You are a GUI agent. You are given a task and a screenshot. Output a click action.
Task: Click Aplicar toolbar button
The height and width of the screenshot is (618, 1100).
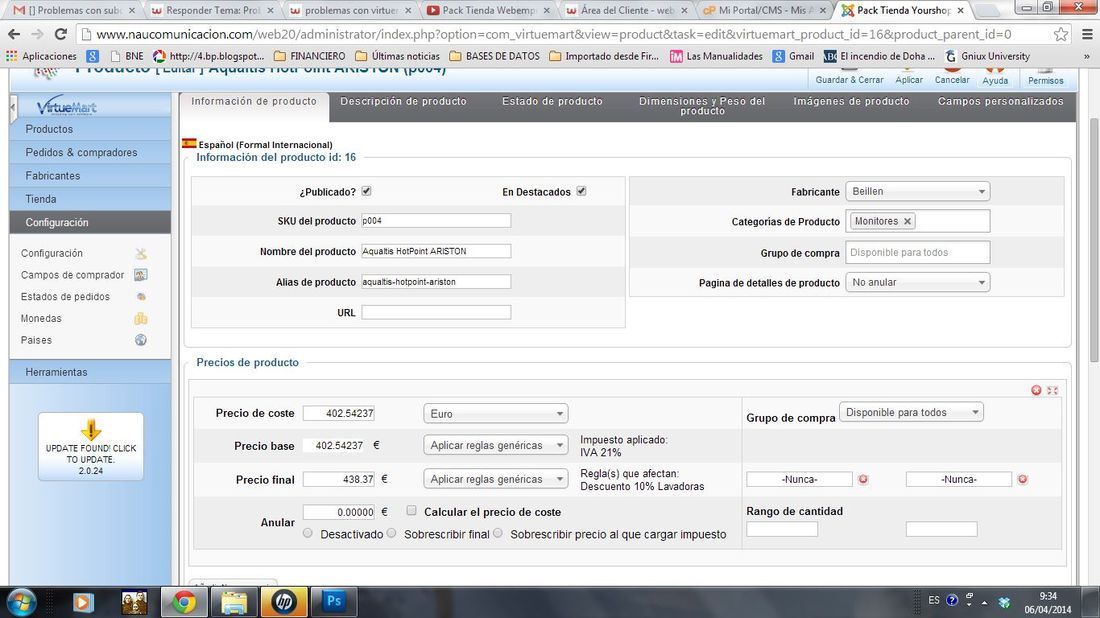coord(908,76)
